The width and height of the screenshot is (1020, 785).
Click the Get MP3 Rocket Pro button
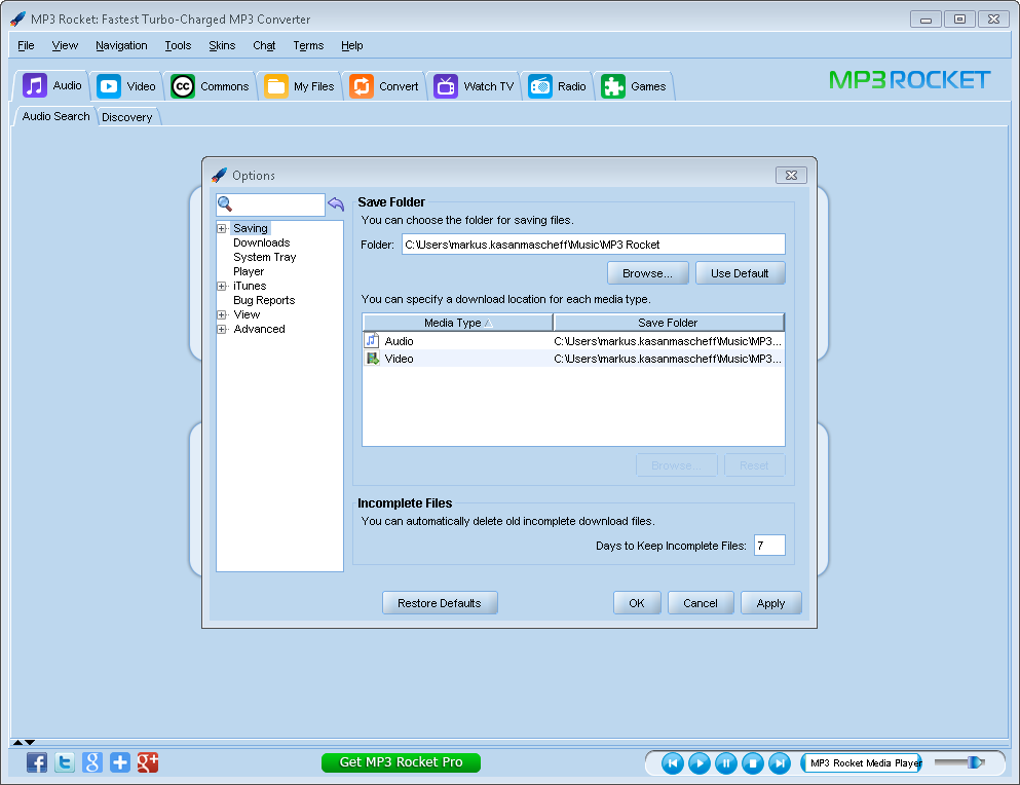tap(401, 762)
